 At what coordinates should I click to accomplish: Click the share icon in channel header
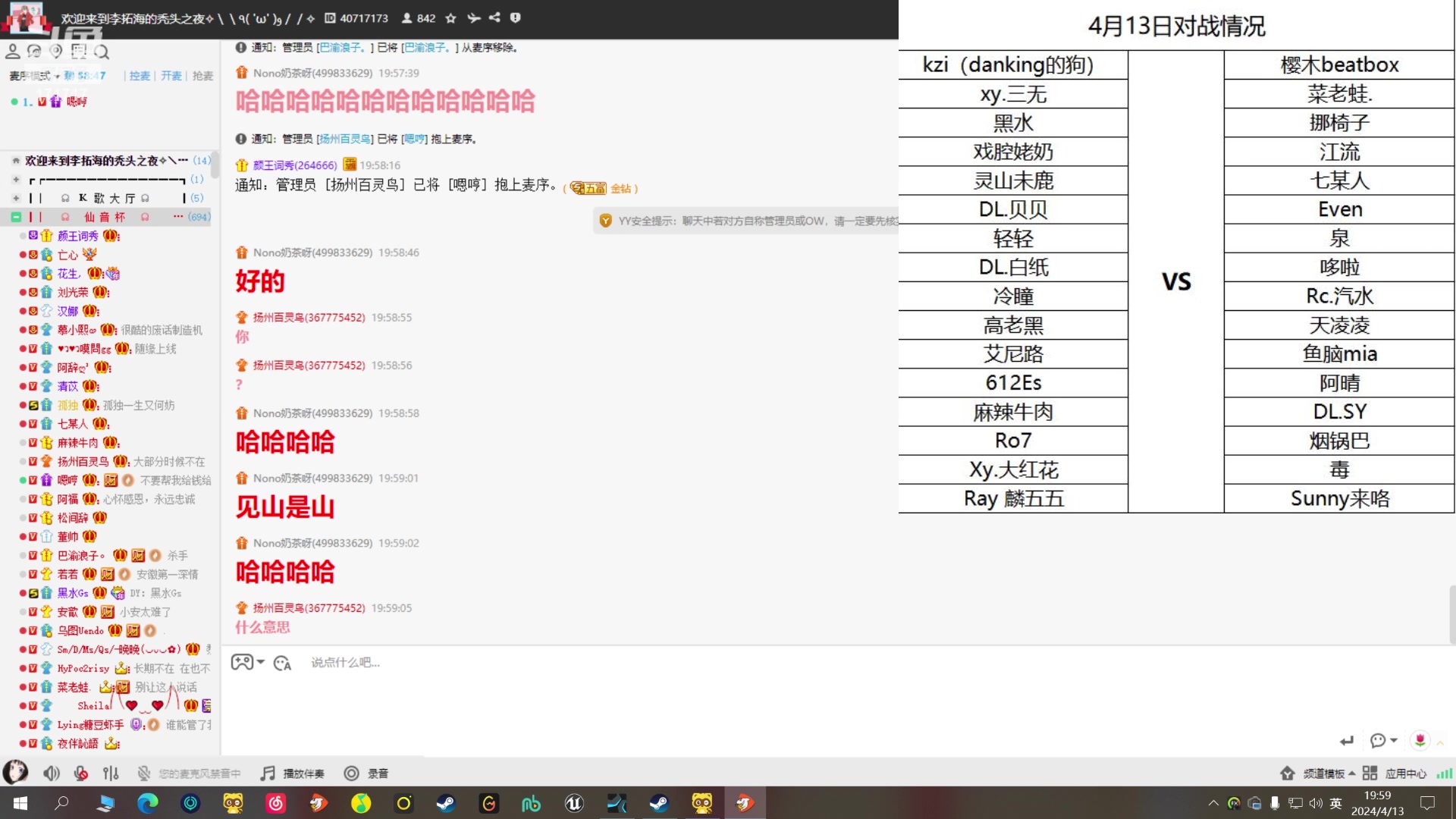pyautogui.click(x=494, y=18)
